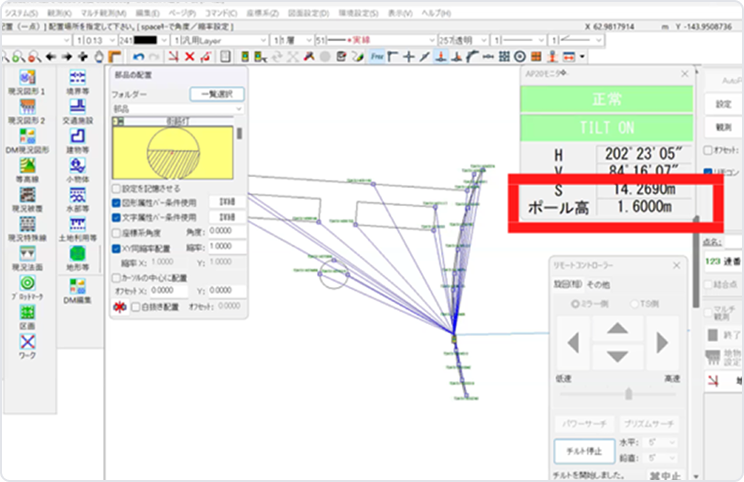Open the マルチ観測(M) menu
Image resolution: width=744 pixels, height=482 pixels.
tap(104, 13)
